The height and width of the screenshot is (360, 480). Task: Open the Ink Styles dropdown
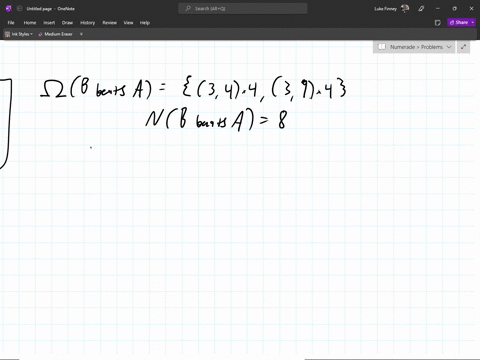click(x=19, y=34)
